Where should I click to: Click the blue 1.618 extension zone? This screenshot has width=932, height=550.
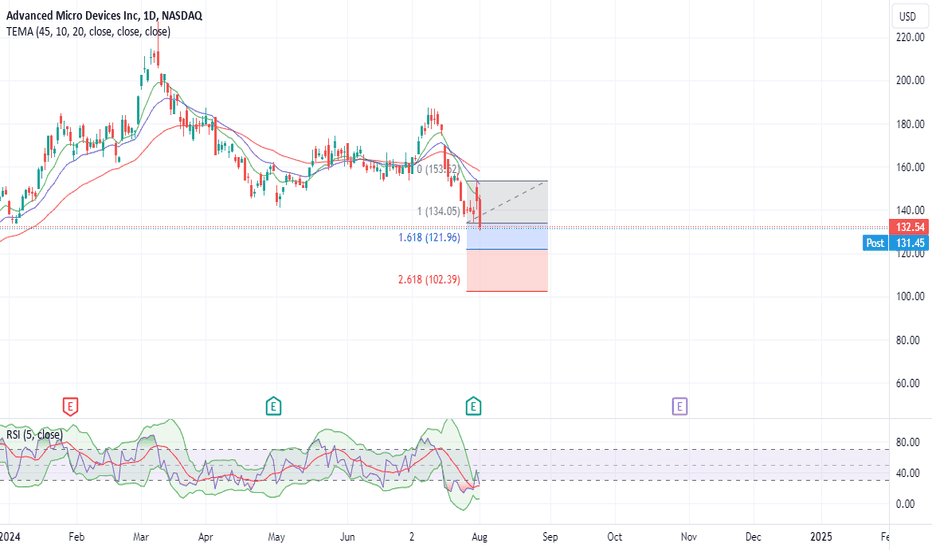click(507, 237)
